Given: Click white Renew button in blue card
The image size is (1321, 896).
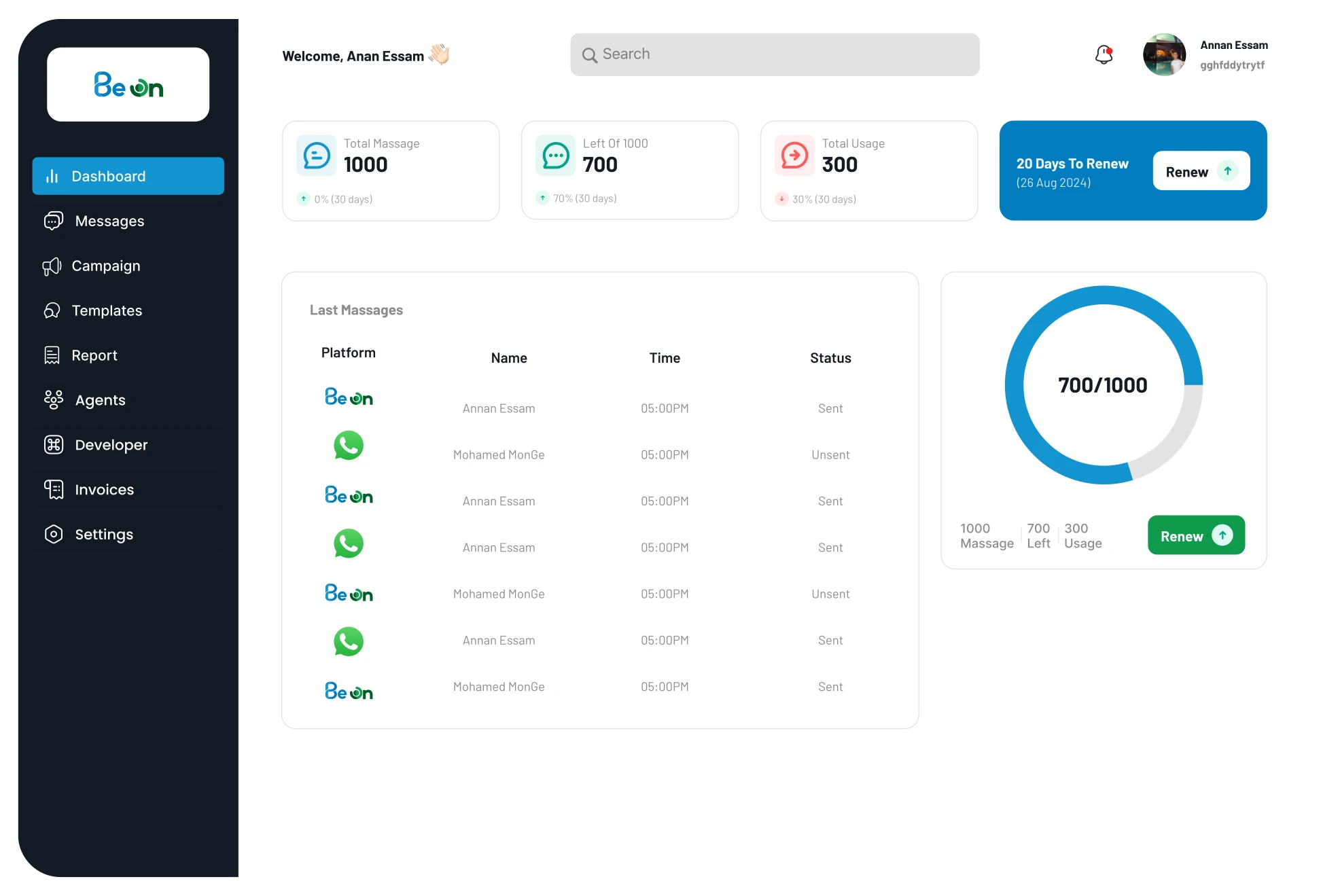Looking at the screenshot, I should tap(1201, 171).
